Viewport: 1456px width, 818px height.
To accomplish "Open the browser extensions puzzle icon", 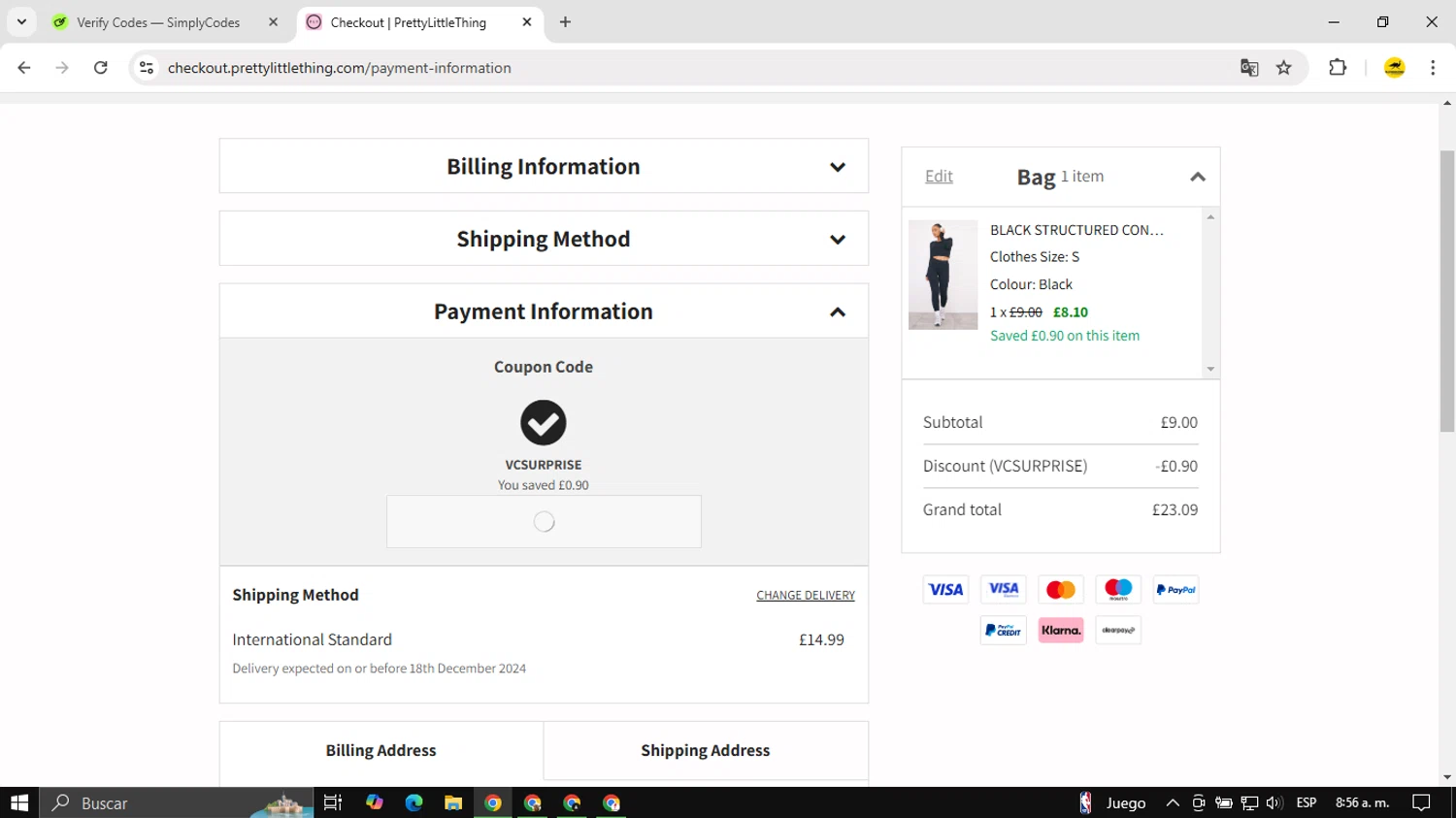I will [x=1338, y=67].
